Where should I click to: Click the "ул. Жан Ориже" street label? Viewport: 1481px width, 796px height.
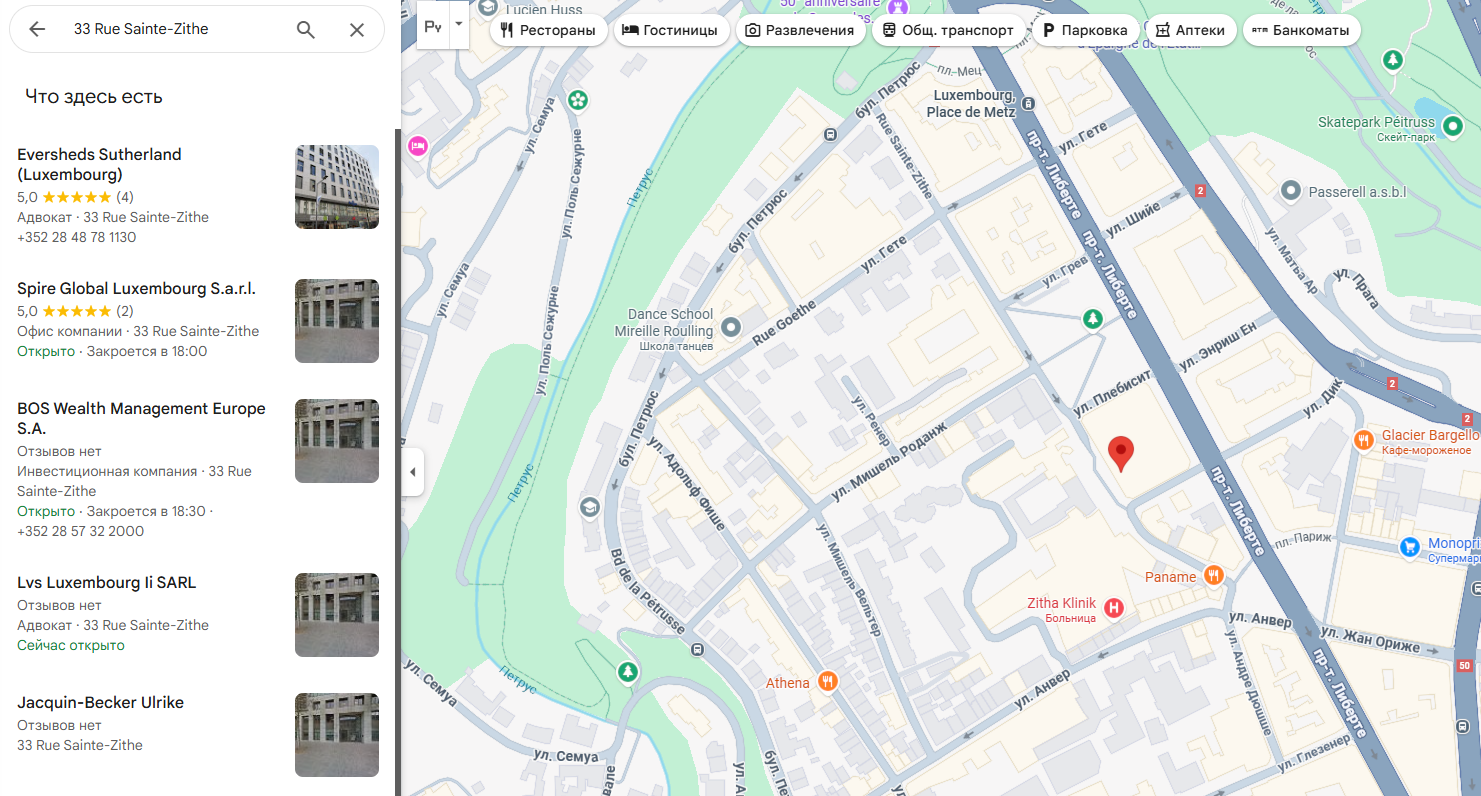point(1370,640)
